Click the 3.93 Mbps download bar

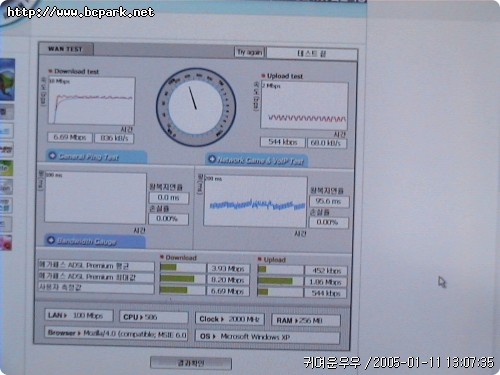[183, 267]
